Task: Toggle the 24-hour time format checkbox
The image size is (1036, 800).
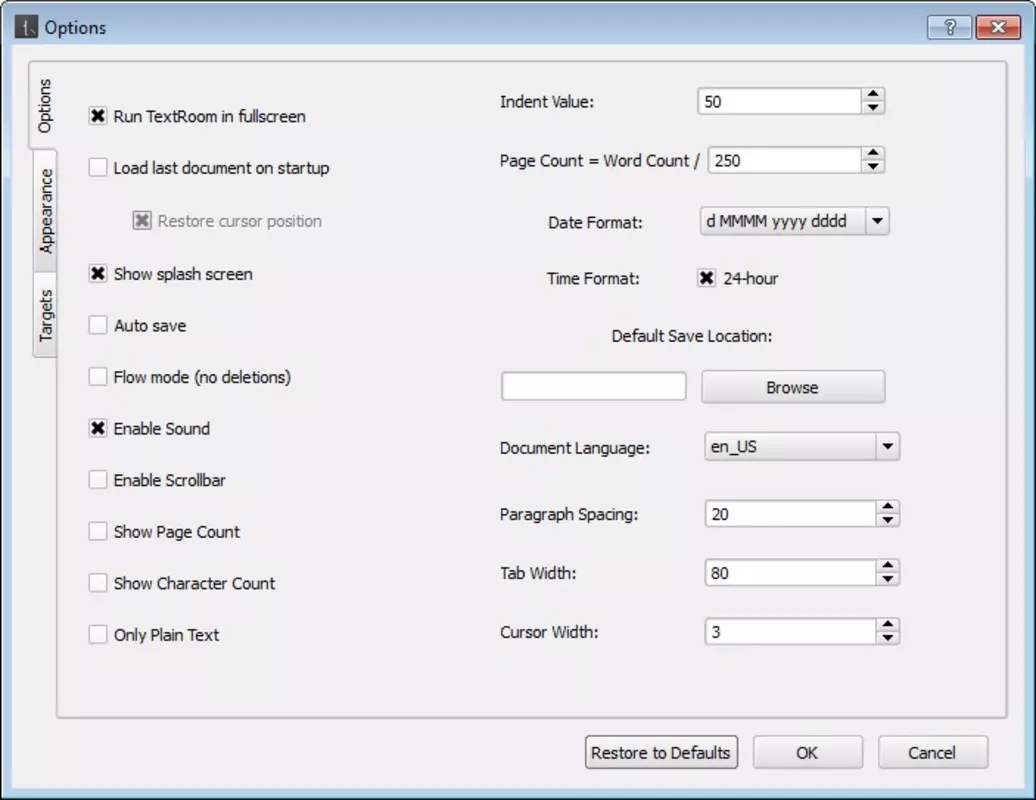Action: click(x=706, y=278)
